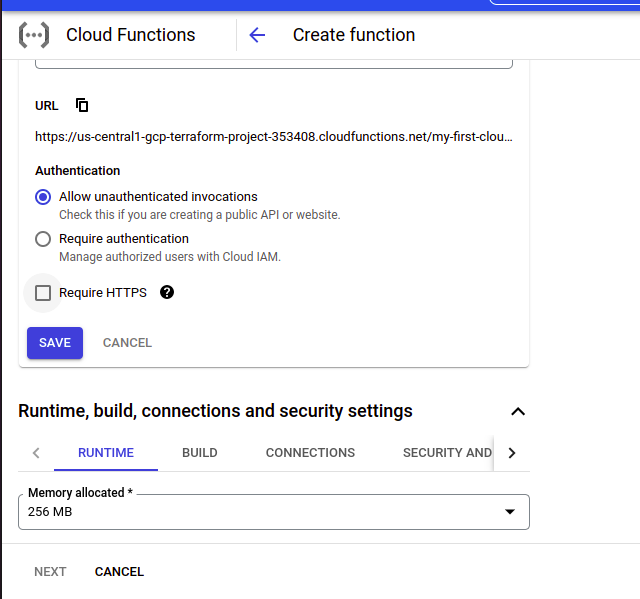Click 'Manage authorized users with Cloud IAM' text
The image size is (640, 599).
(x=170, y=257)
